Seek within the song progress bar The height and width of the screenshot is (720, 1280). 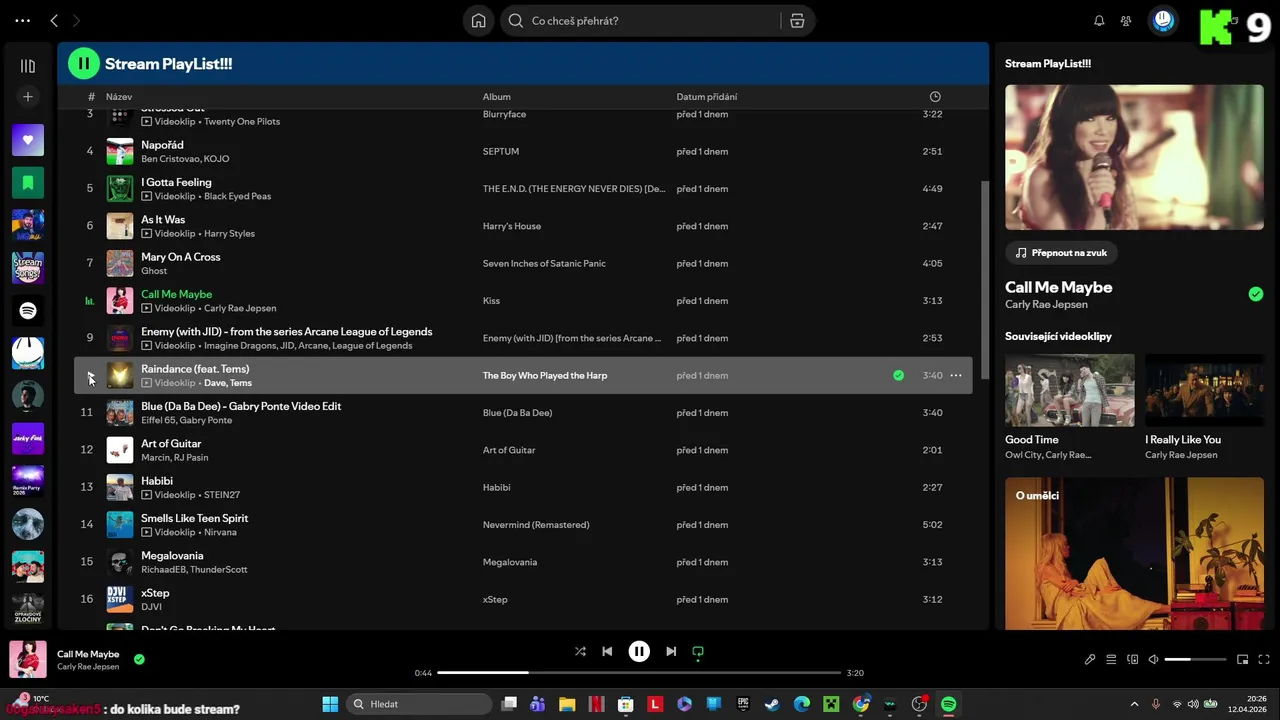pyautogui.click(x=639, y=673)
